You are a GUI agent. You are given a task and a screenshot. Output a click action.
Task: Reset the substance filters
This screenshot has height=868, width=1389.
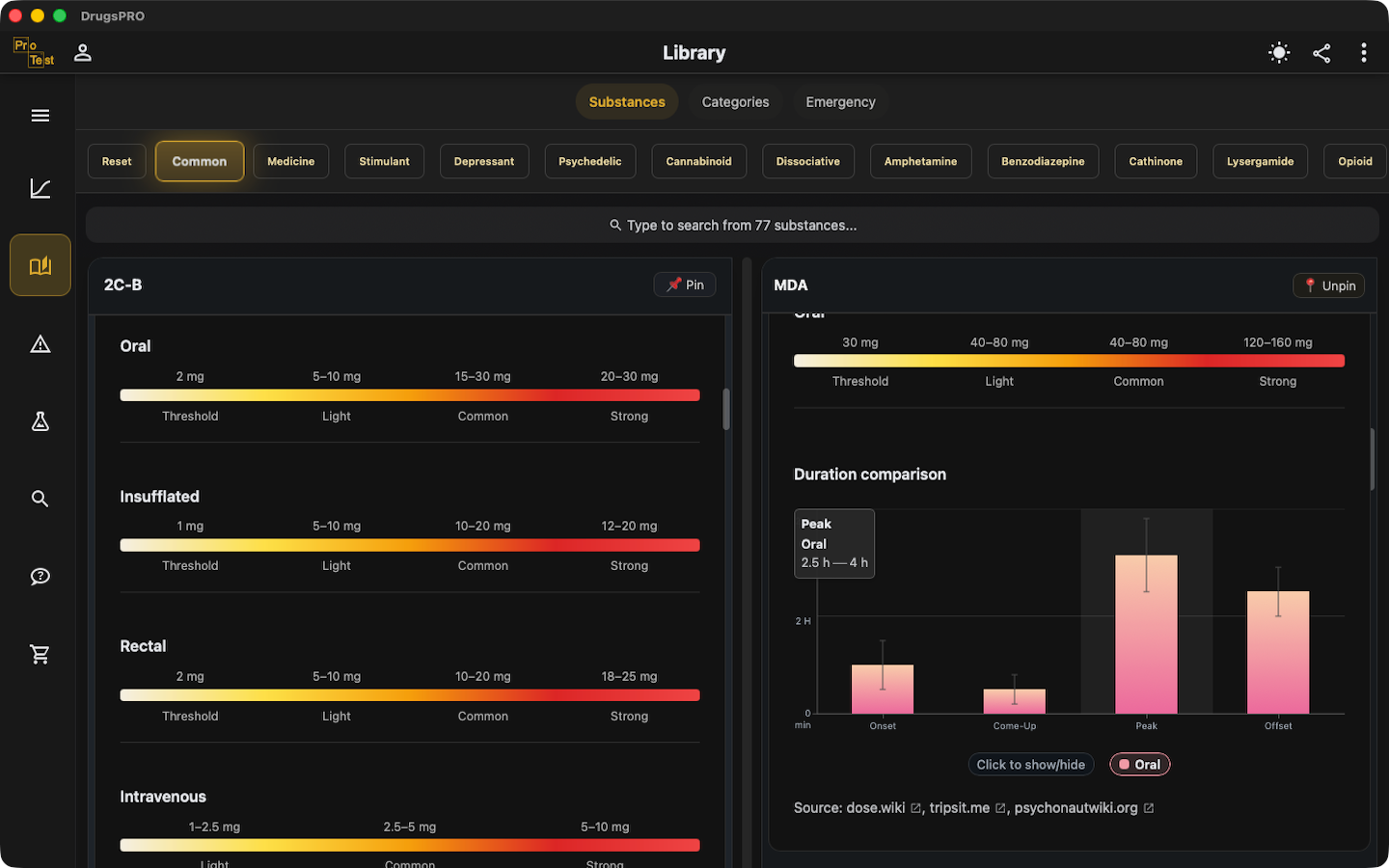[x=117, y=161]
